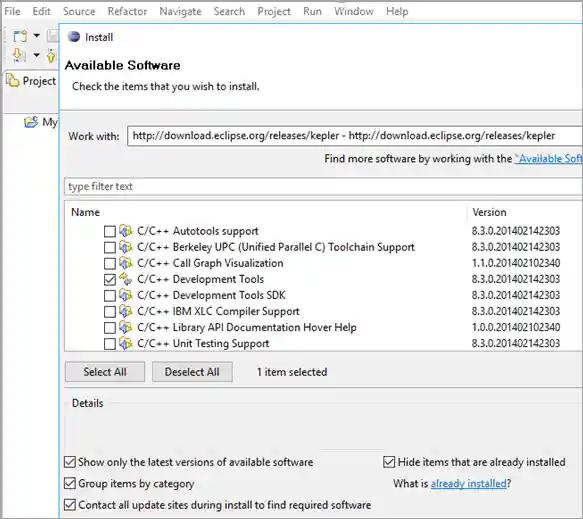The width and height of the screenshot is (583, 519).
Task: Click the C project folder icon in Project Explorer
Action: pyautogui.click(x=31, y=122)
